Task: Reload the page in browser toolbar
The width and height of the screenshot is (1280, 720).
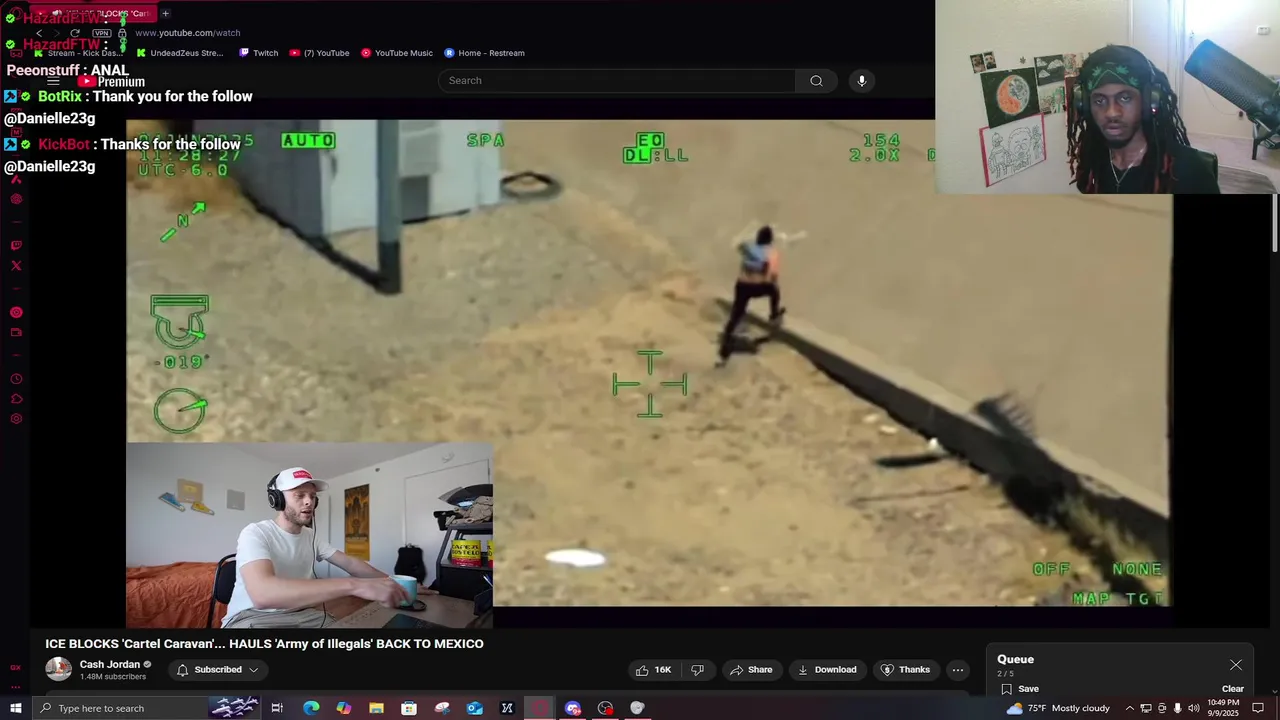Action: tap(74, 33)
